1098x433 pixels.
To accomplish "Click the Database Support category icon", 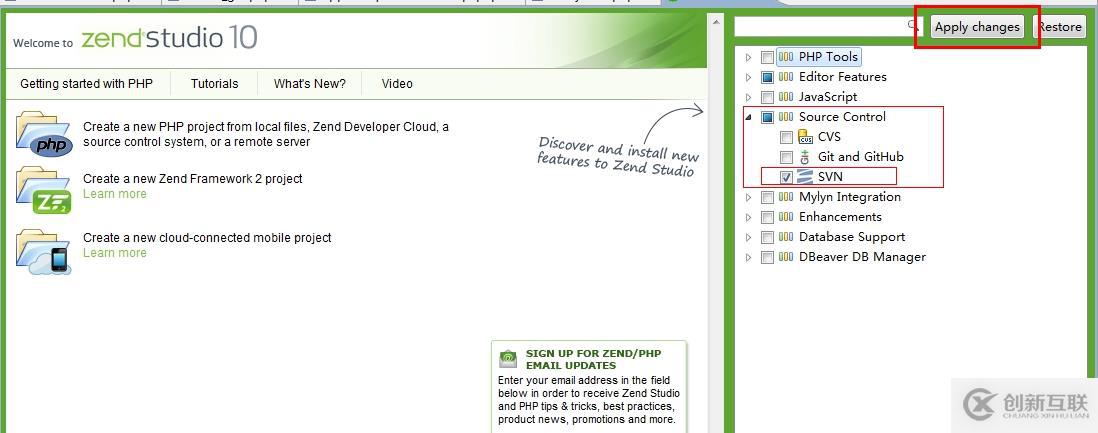I will (x=786, y=237).
